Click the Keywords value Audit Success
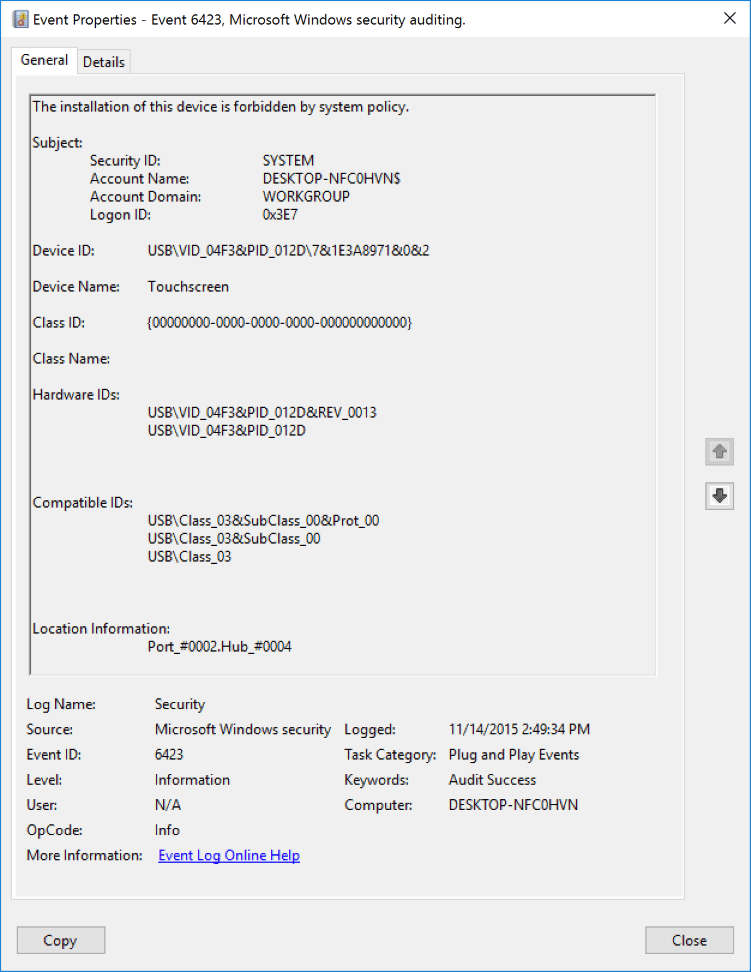751x972 pixels. click(492, 780)
